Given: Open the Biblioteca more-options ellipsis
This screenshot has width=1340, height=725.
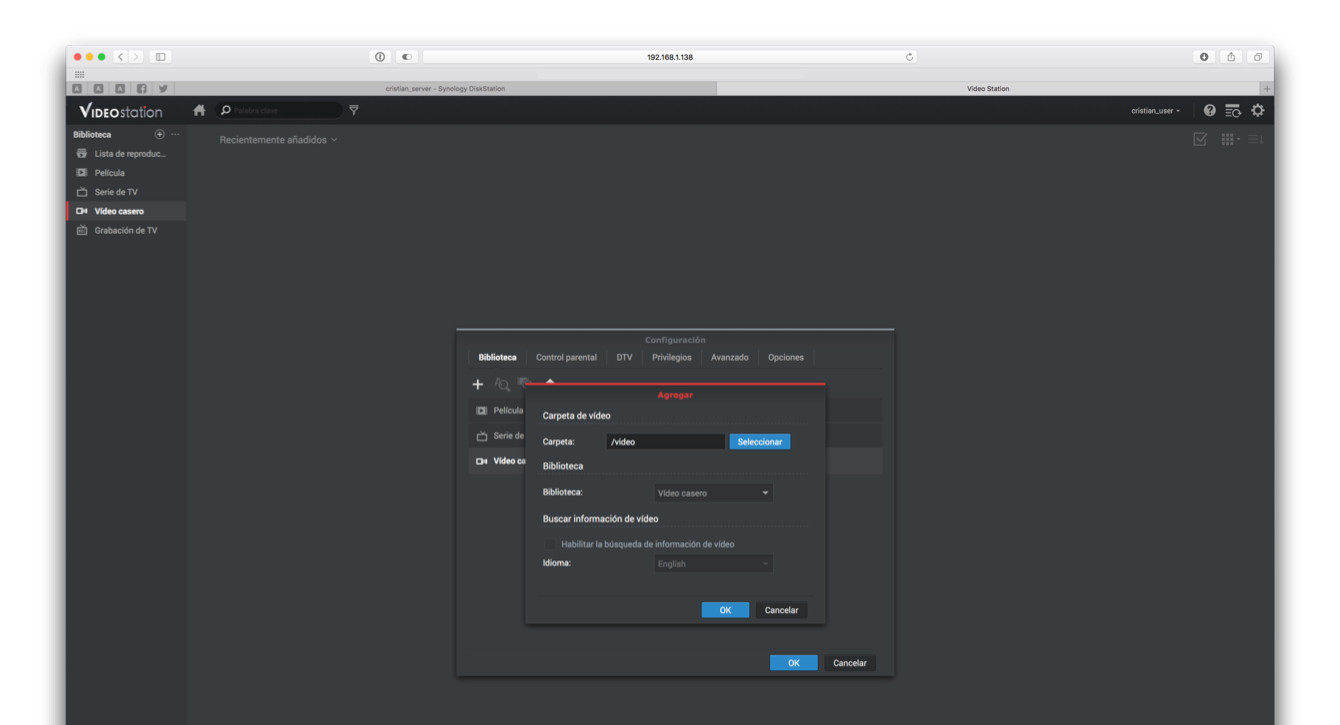Looking at the screenshot, I should pyautogui.click(x=175, y=134).
